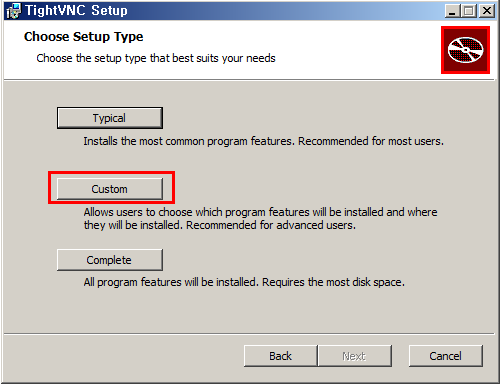The height and width of the screenshot is (384, 501).
Task: Choose the Typical setup type
Action: 110,118
